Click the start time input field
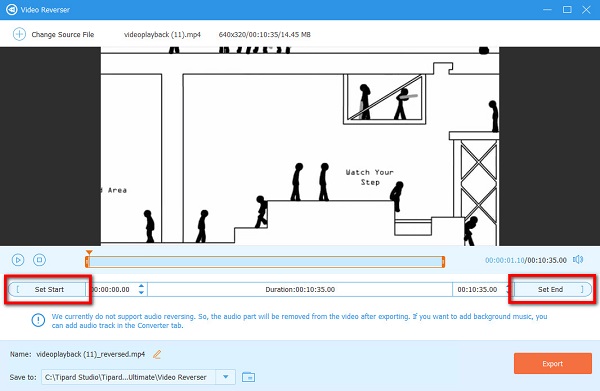The image size is (600, 391). click(x=113, y=290)
